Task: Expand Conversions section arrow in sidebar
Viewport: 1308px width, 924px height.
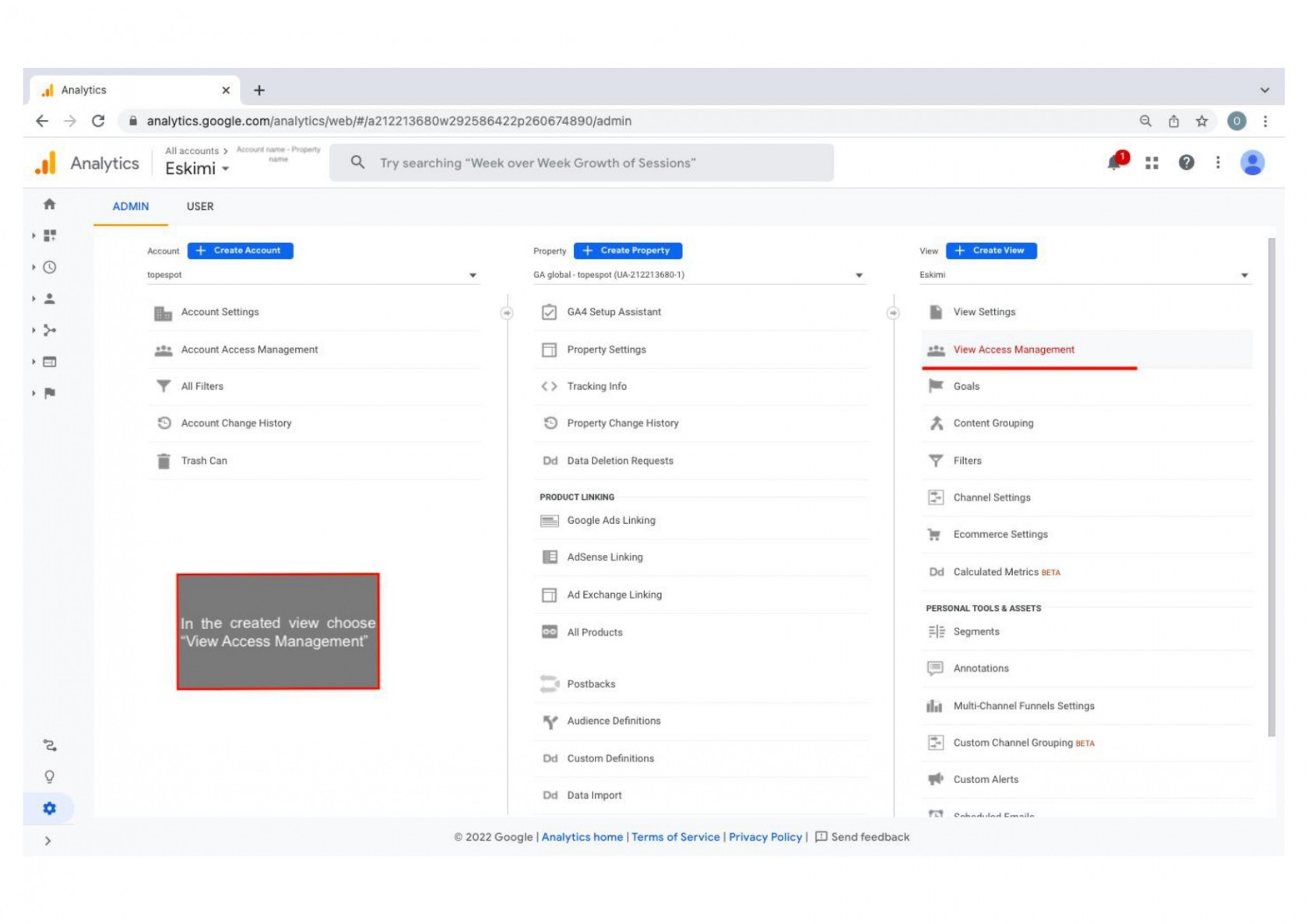Action: (x=33, y=393)
